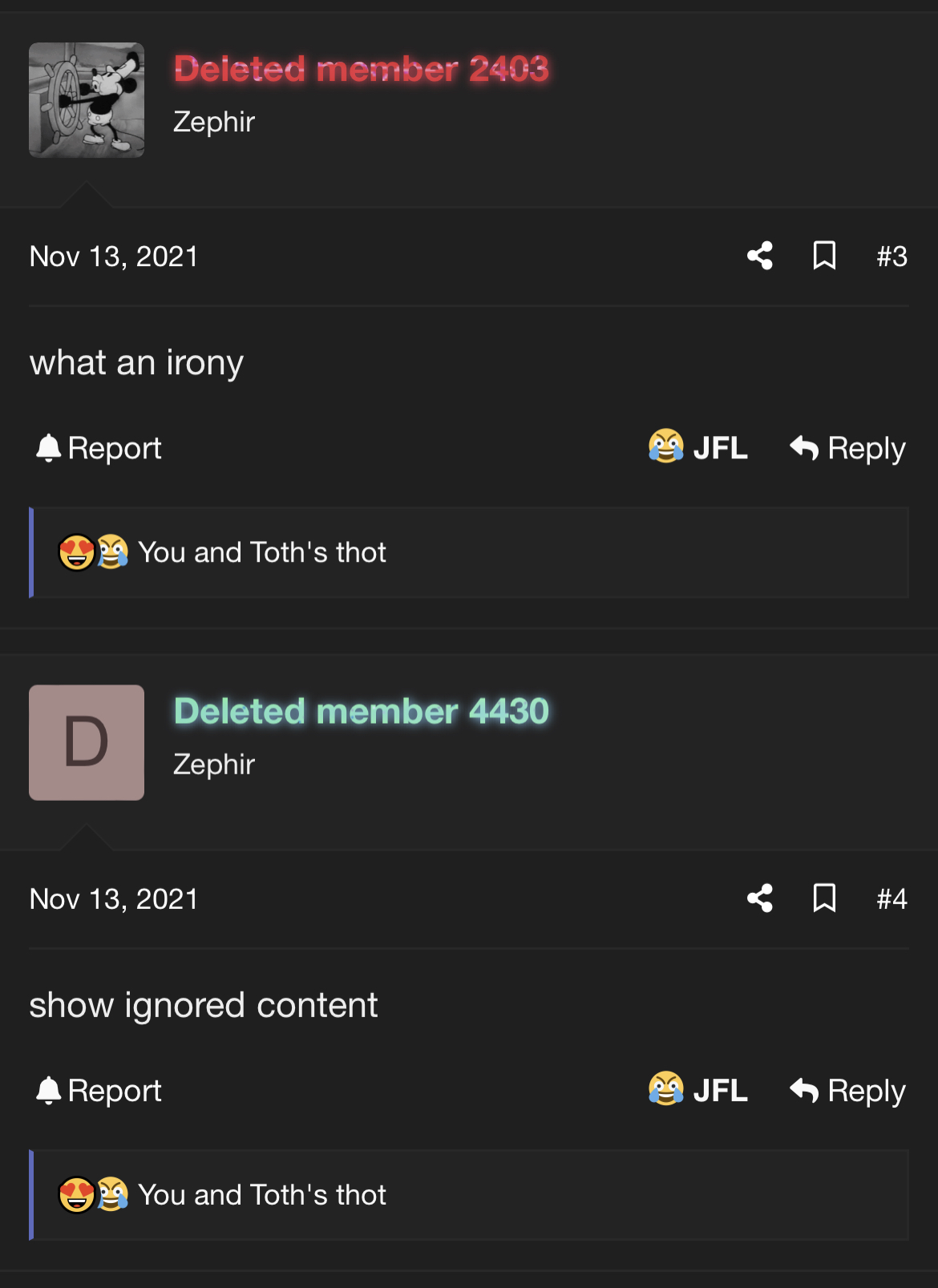The image size is (938, 1288).
Task: Click the share icon on post #4
Action: click(760, 898)
